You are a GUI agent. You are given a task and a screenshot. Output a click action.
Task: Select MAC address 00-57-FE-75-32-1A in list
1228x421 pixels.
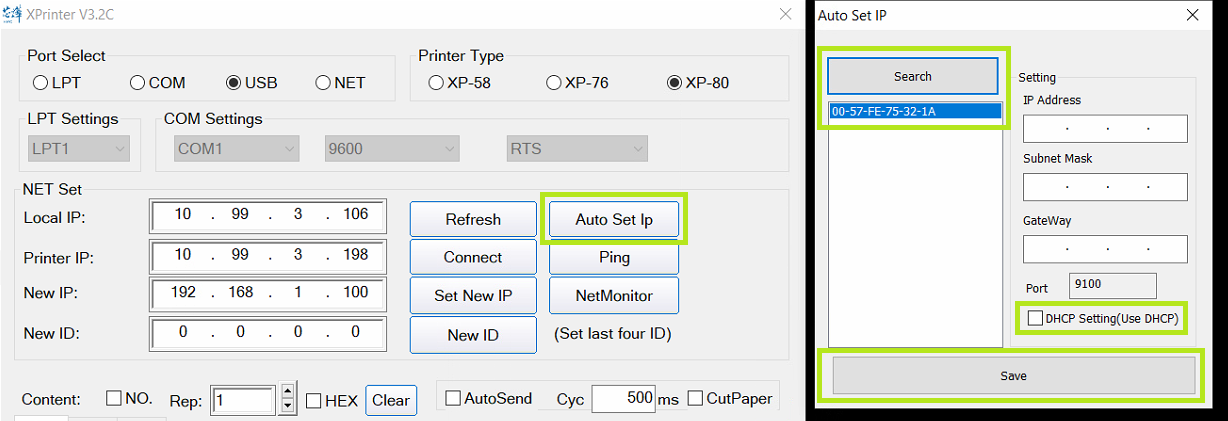coord(915,111)
